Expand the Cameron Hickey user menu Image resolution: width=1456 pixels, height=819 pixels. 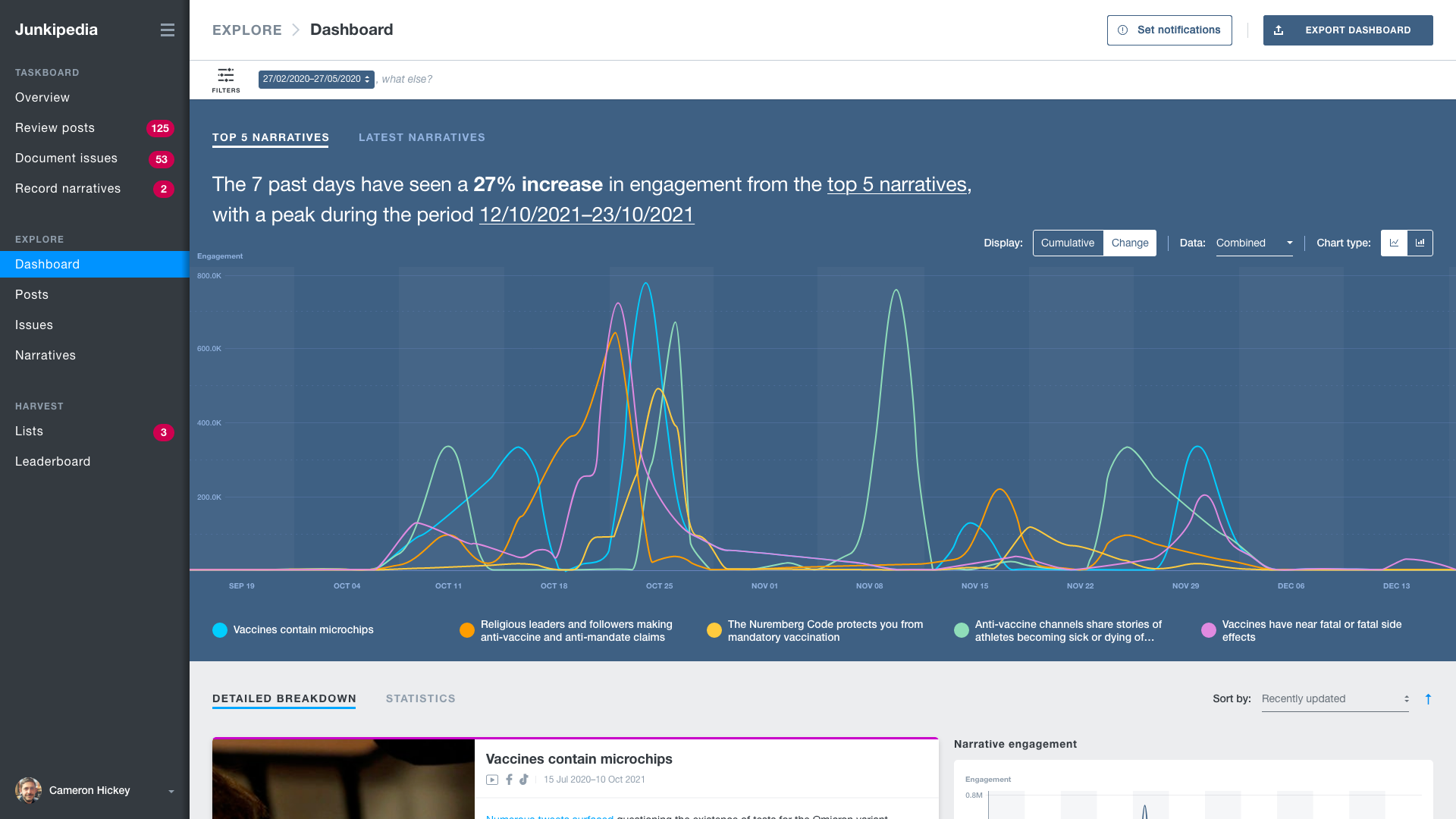171,791
